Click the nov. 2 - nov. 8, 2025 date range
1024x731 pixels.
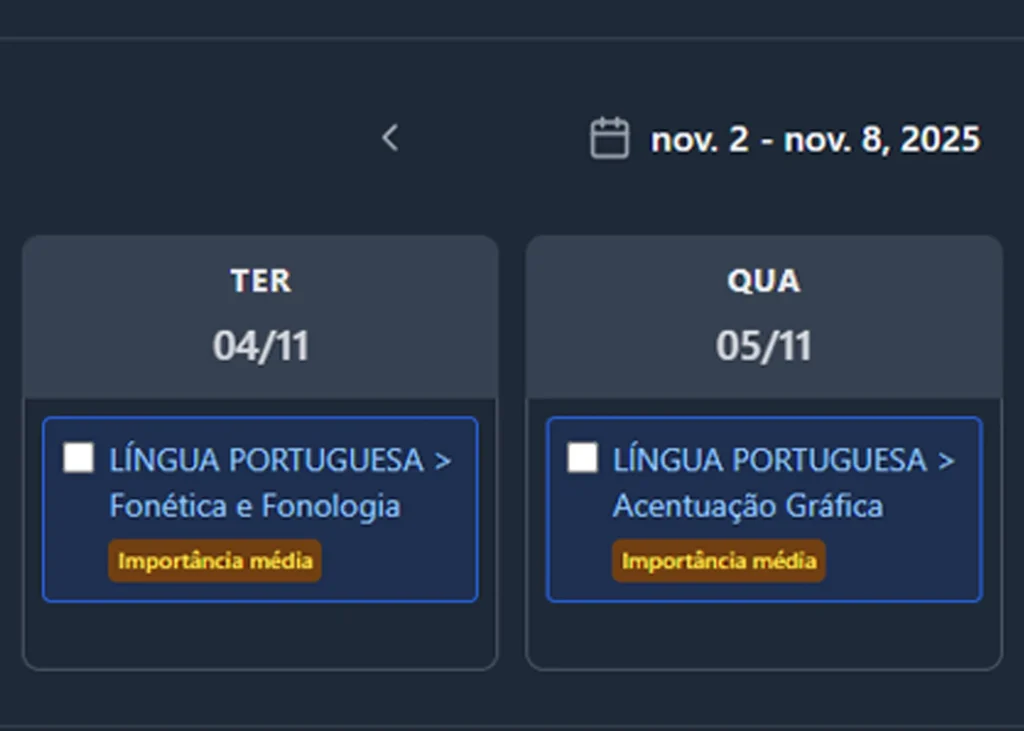[814, 139]
